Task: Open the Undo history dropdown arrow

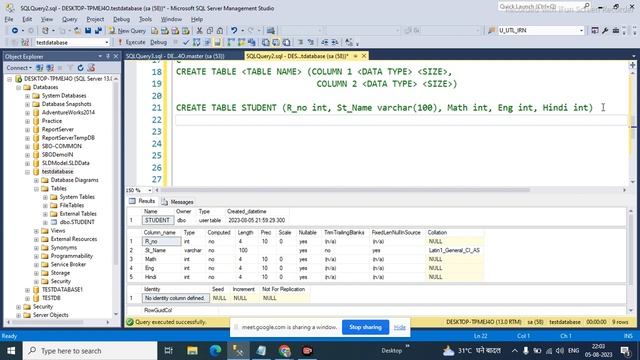Action: [x=242, y=31]
